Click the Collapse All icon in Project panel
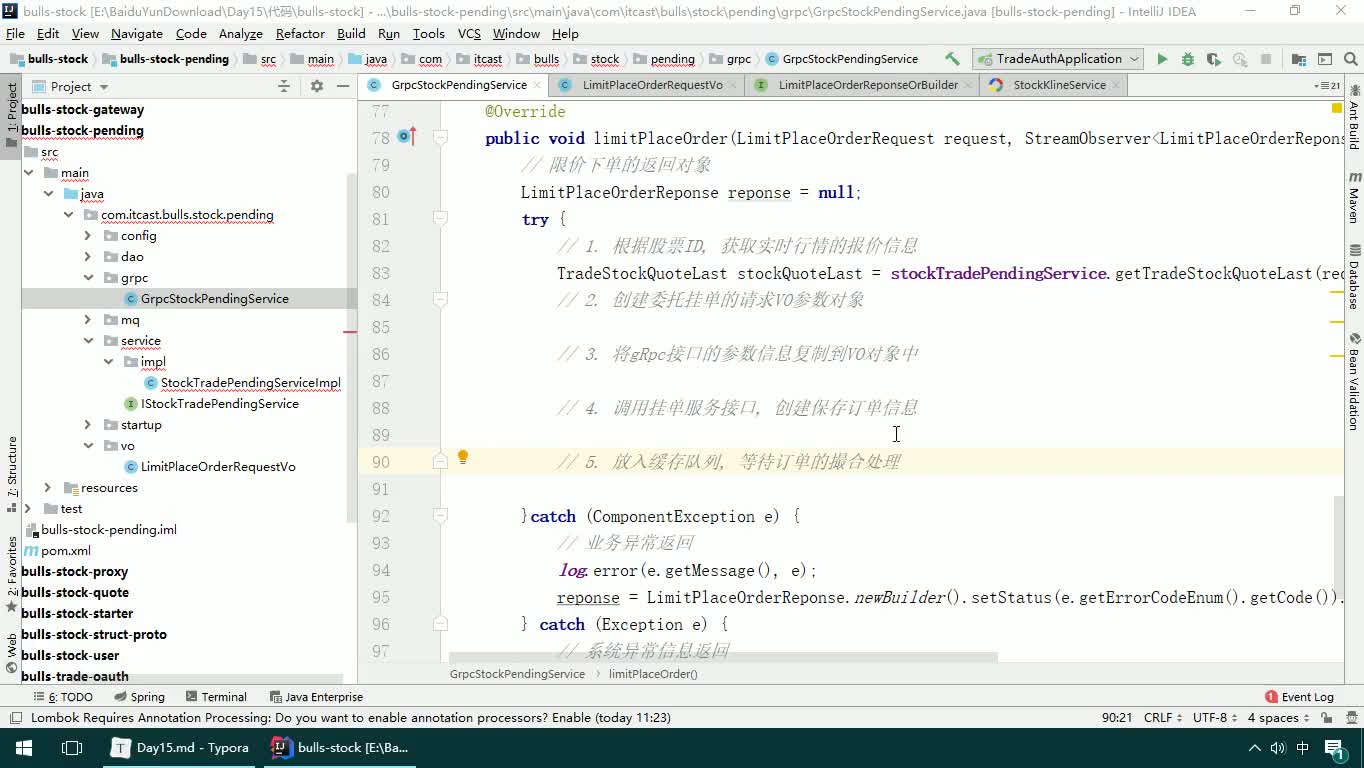The width and height of the screenshot is (1364, 768). click(284, 86)
